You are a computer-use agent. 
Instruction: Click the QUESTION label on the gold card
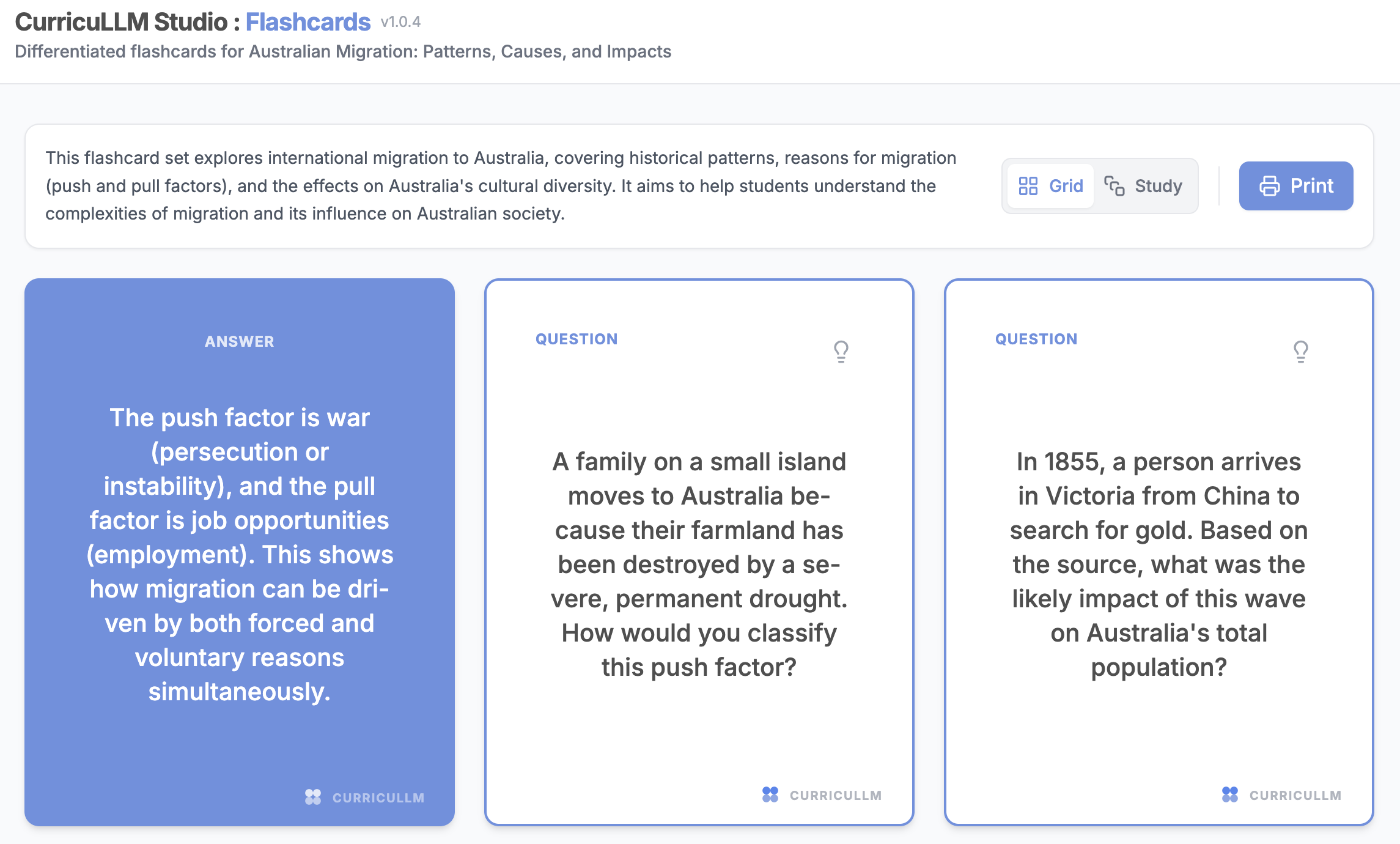coord(1036,339)
